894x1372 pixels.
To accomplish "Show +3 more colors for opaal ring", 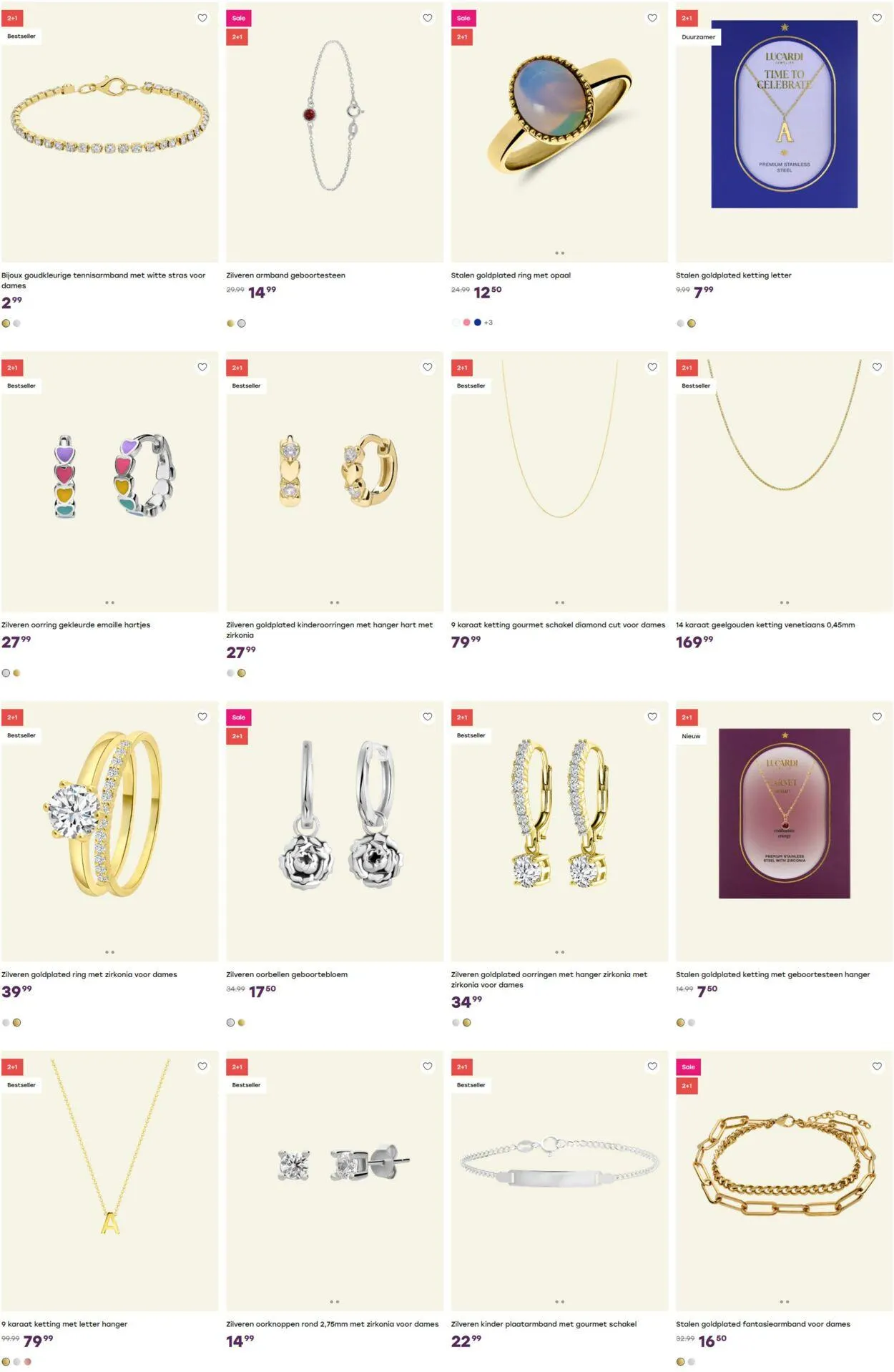I will [488, 323].
